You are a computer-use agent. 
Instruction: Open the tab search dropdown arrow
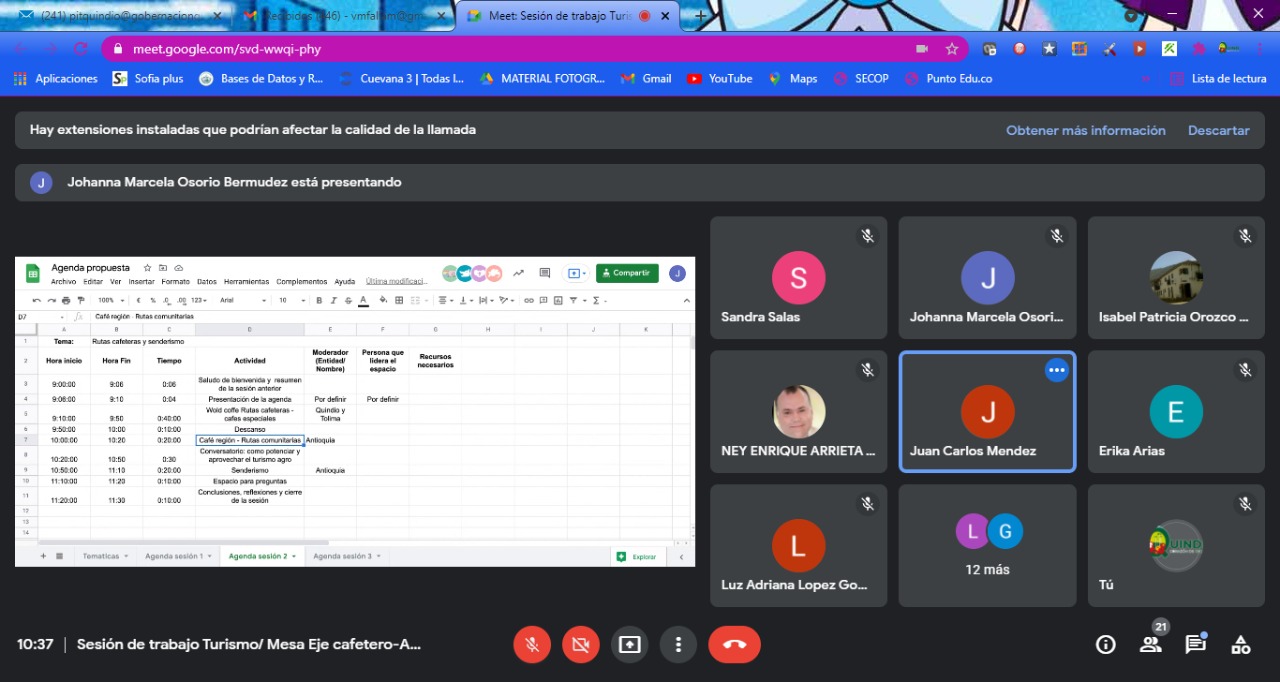pos(1131,16)
